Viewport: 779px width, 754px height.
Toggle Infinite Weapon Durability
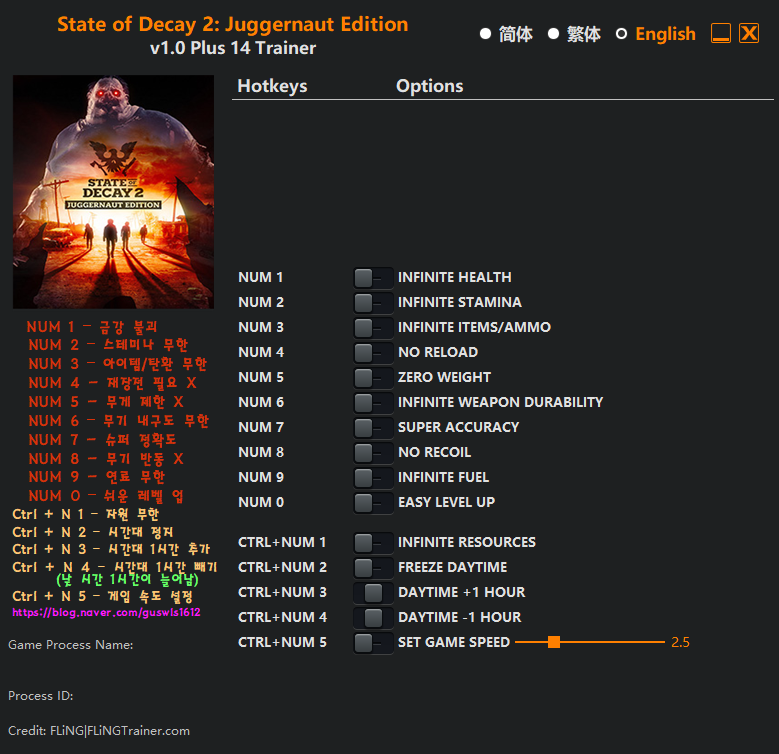pos(373,402)
